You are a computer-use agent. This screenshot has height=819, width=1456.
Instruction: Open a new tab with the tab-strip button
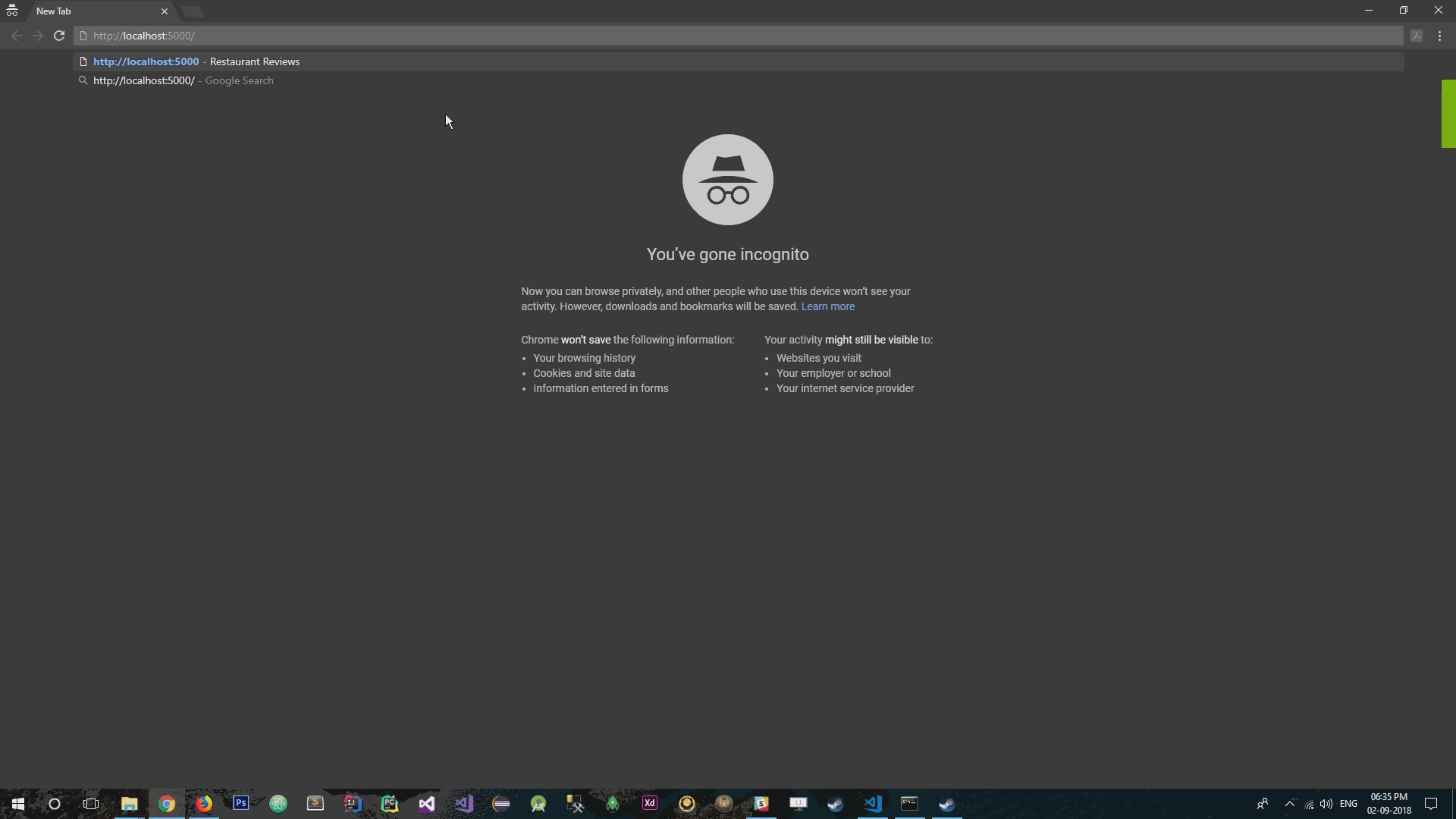click(193, 11)
